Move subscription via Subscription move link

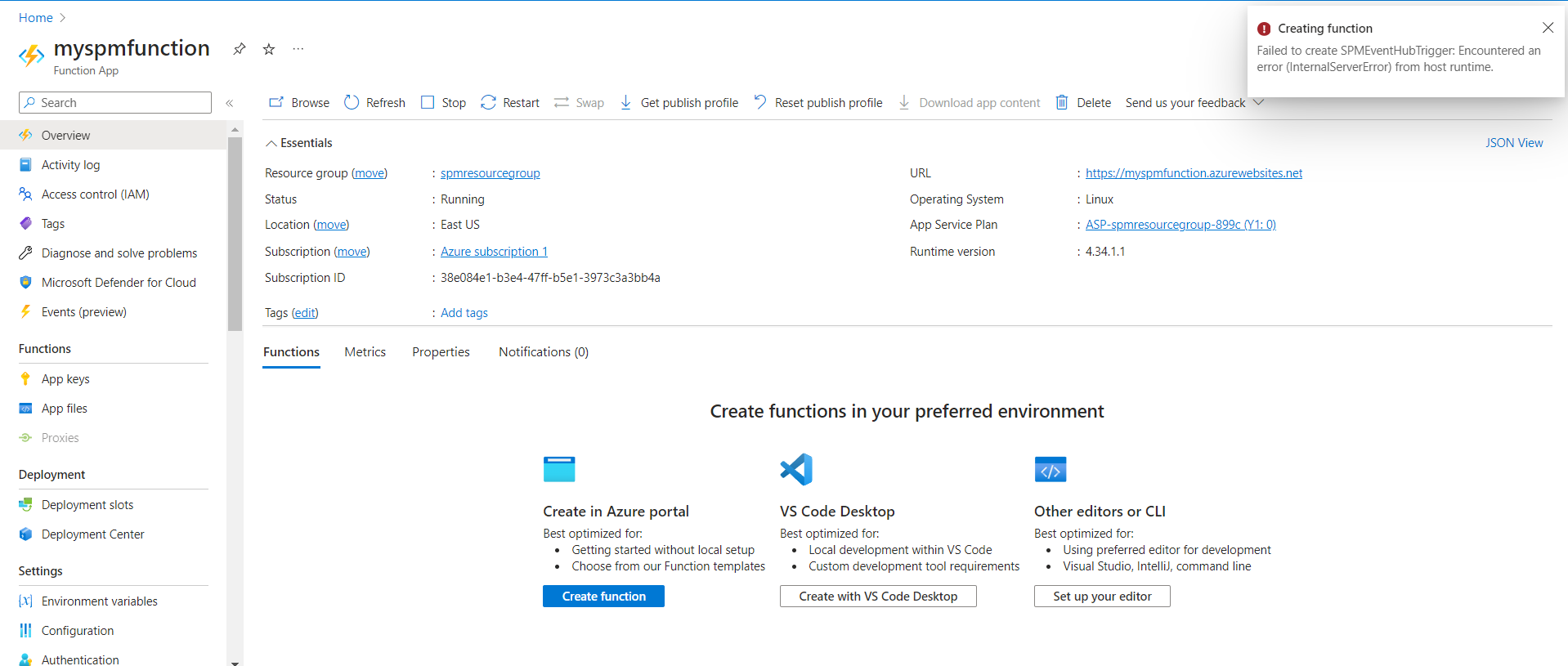[352, 252]
